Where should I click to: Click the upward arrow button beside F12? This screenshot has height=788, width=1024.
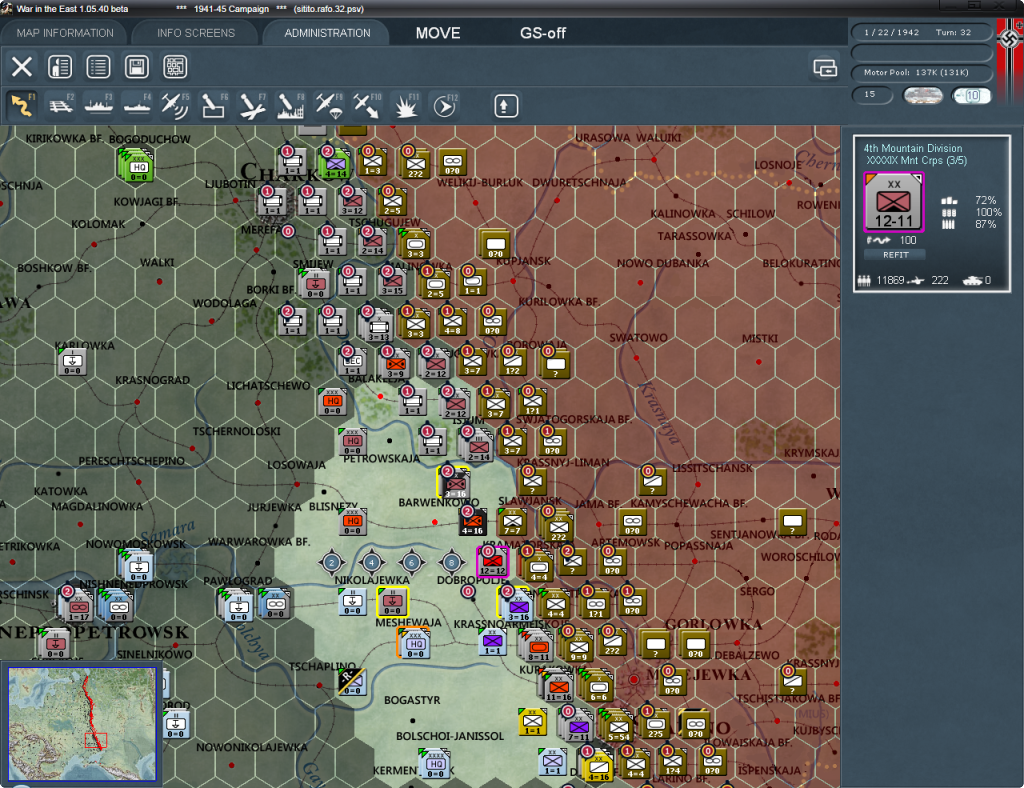(x=505, y=106)
